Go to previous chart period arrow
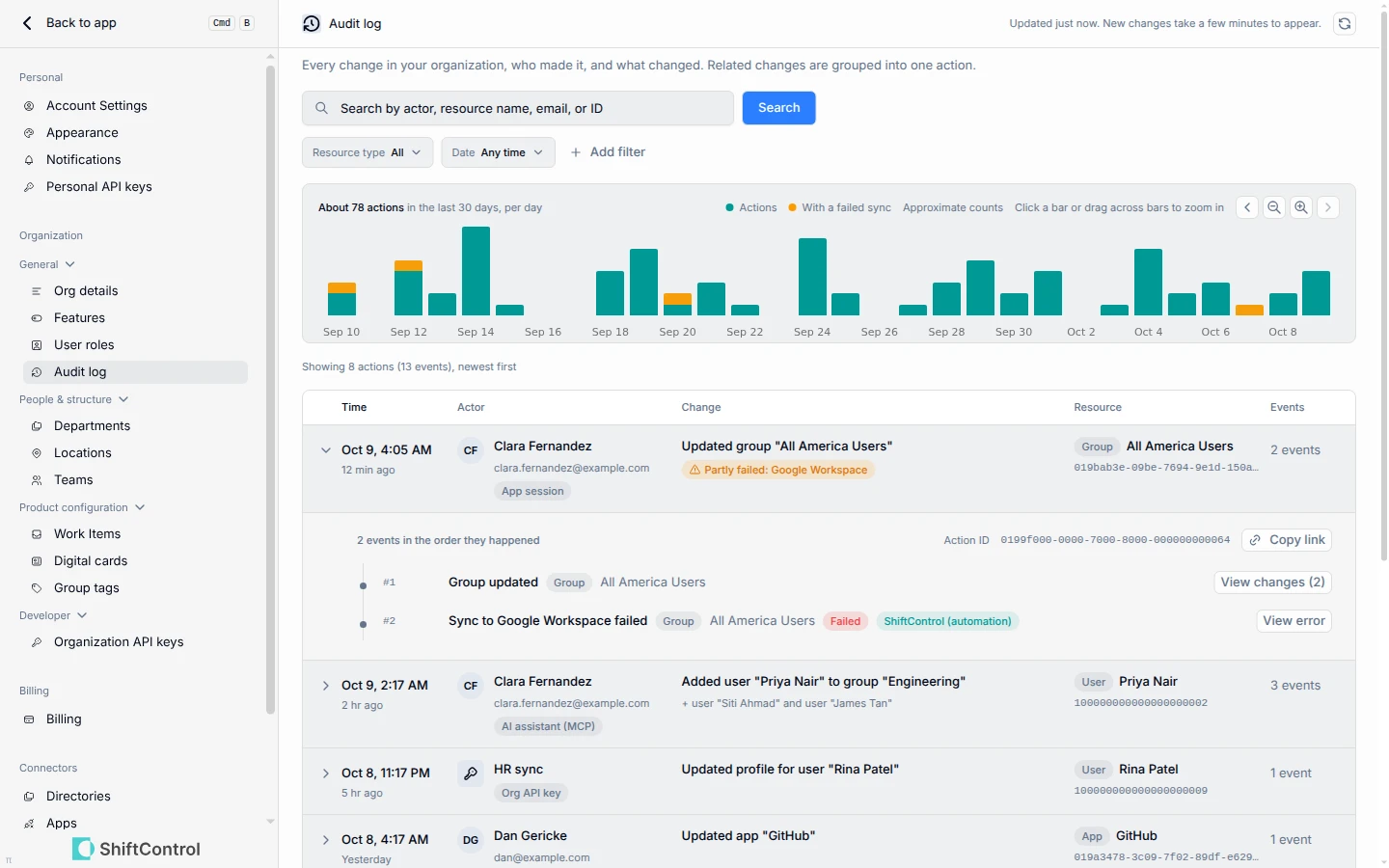The width and height of the screenshot is (1389, 868). [x=1247, y=207]
